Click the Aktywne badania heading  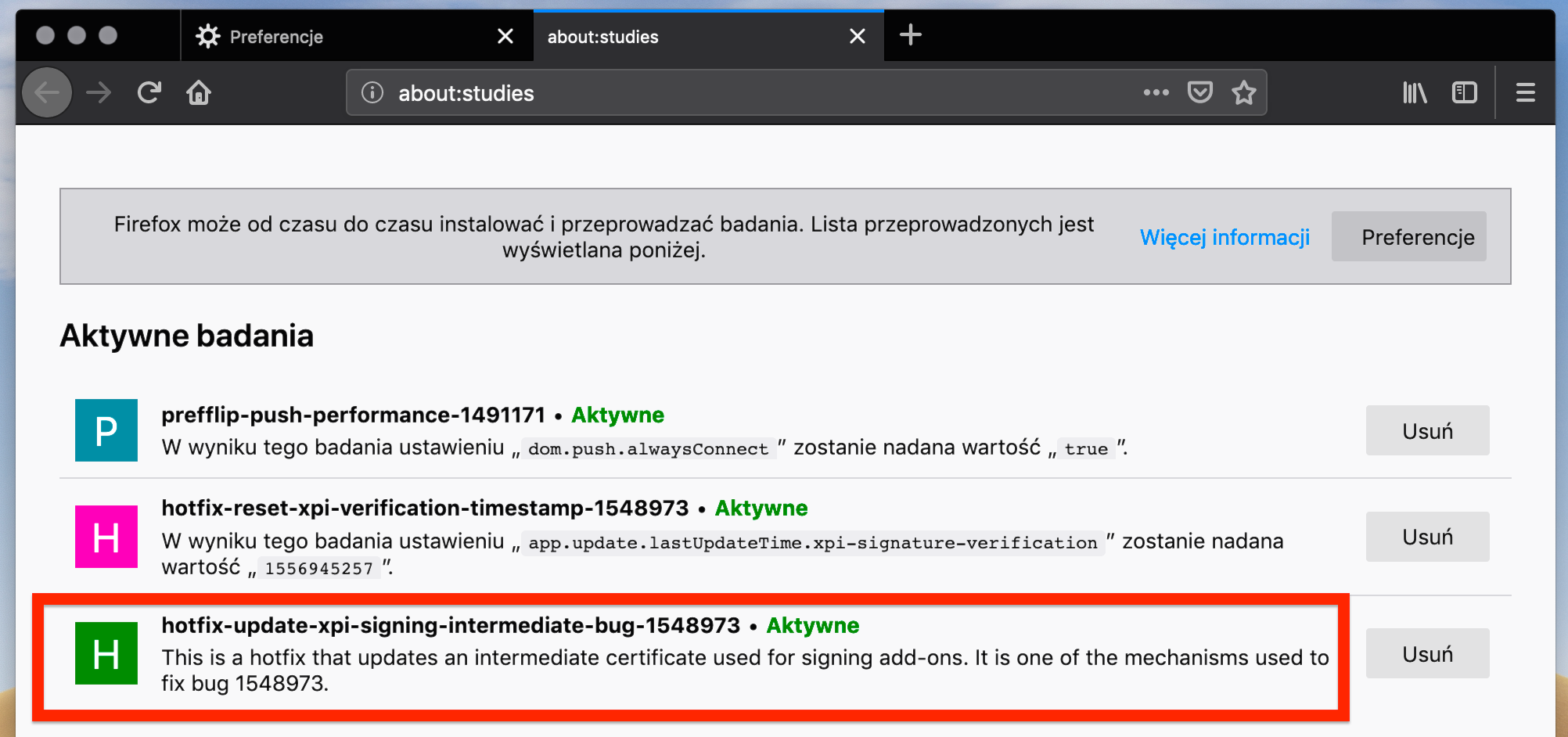coord(187,336)
